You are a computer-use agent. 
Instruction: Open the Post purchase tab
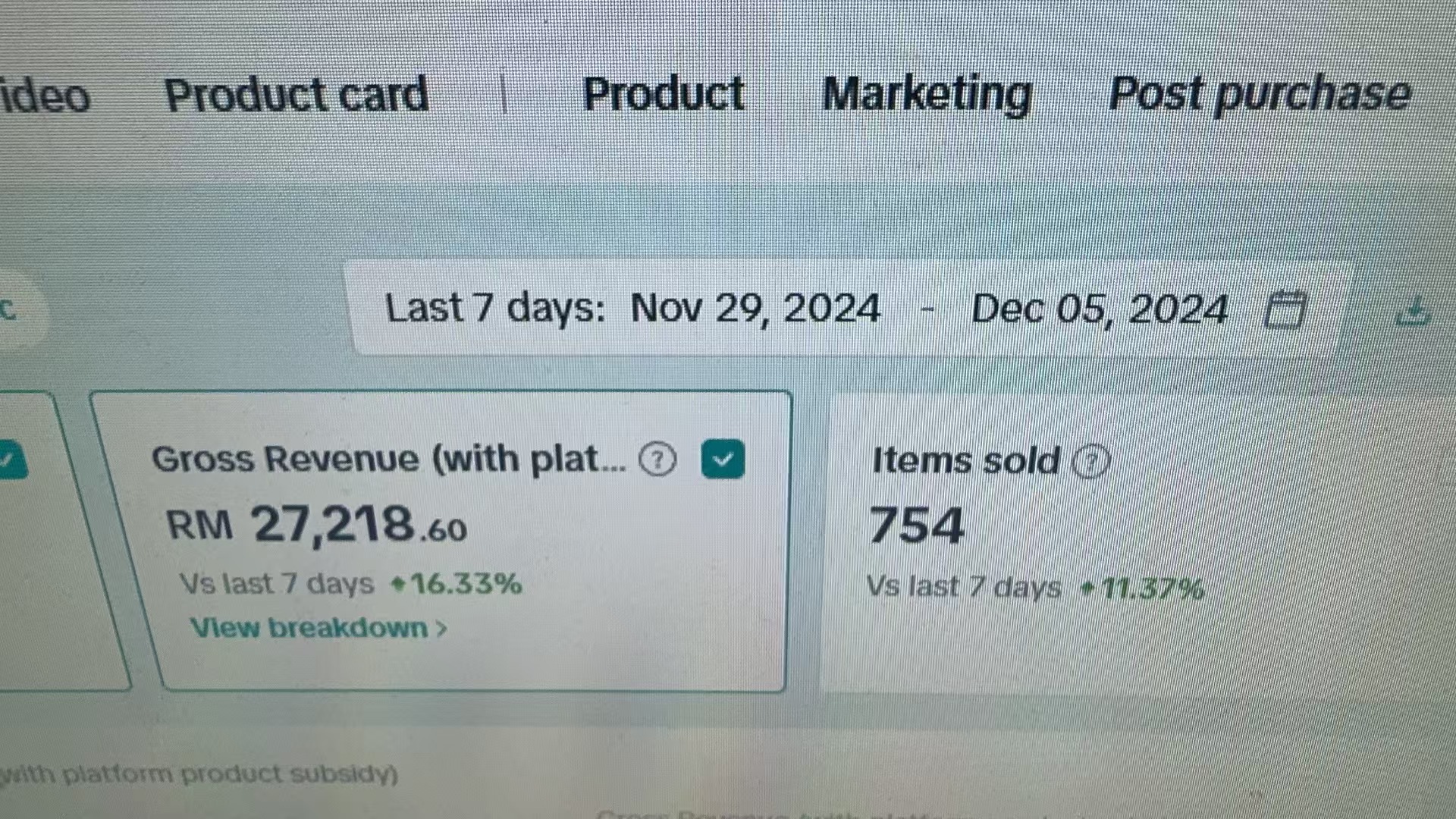(x=1260, y=94)
